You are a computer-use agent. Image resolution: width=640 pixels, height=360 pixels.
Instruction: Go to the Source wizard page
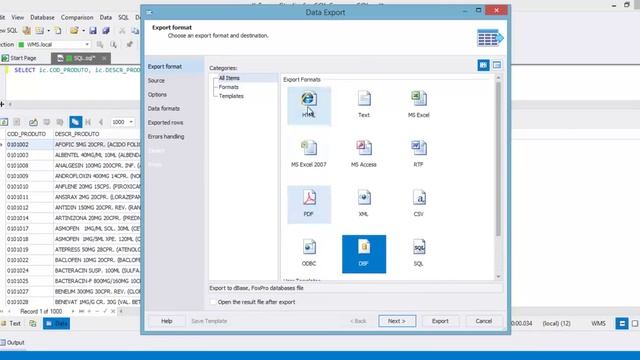156,80
